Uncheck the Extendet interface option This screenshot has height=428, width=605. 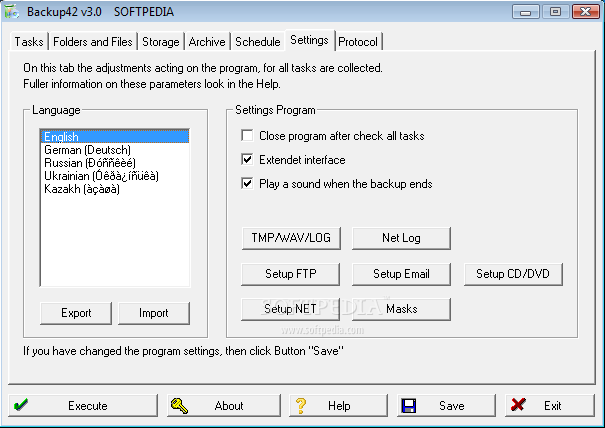247,159
